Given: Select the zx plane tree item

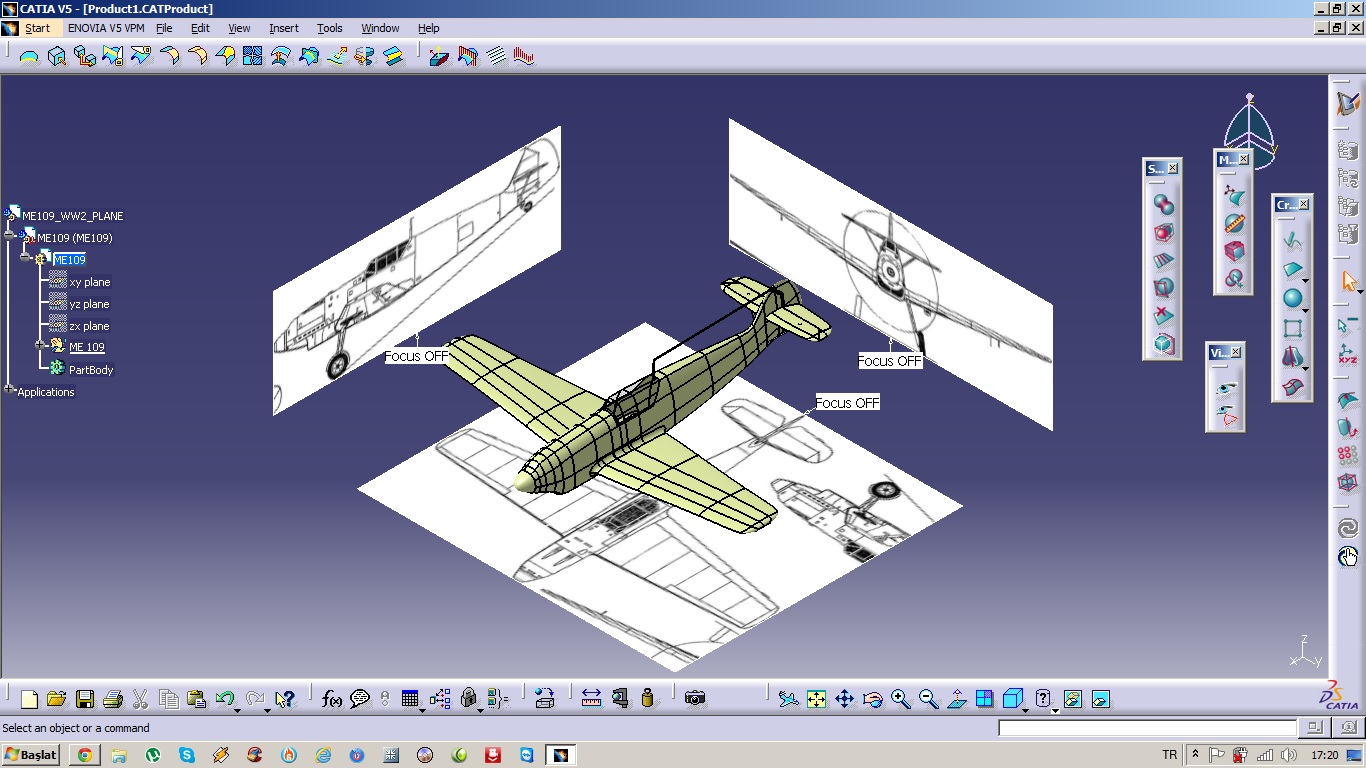Looking at the screenshot, I should pyautogui.click(x=90, y=326).
